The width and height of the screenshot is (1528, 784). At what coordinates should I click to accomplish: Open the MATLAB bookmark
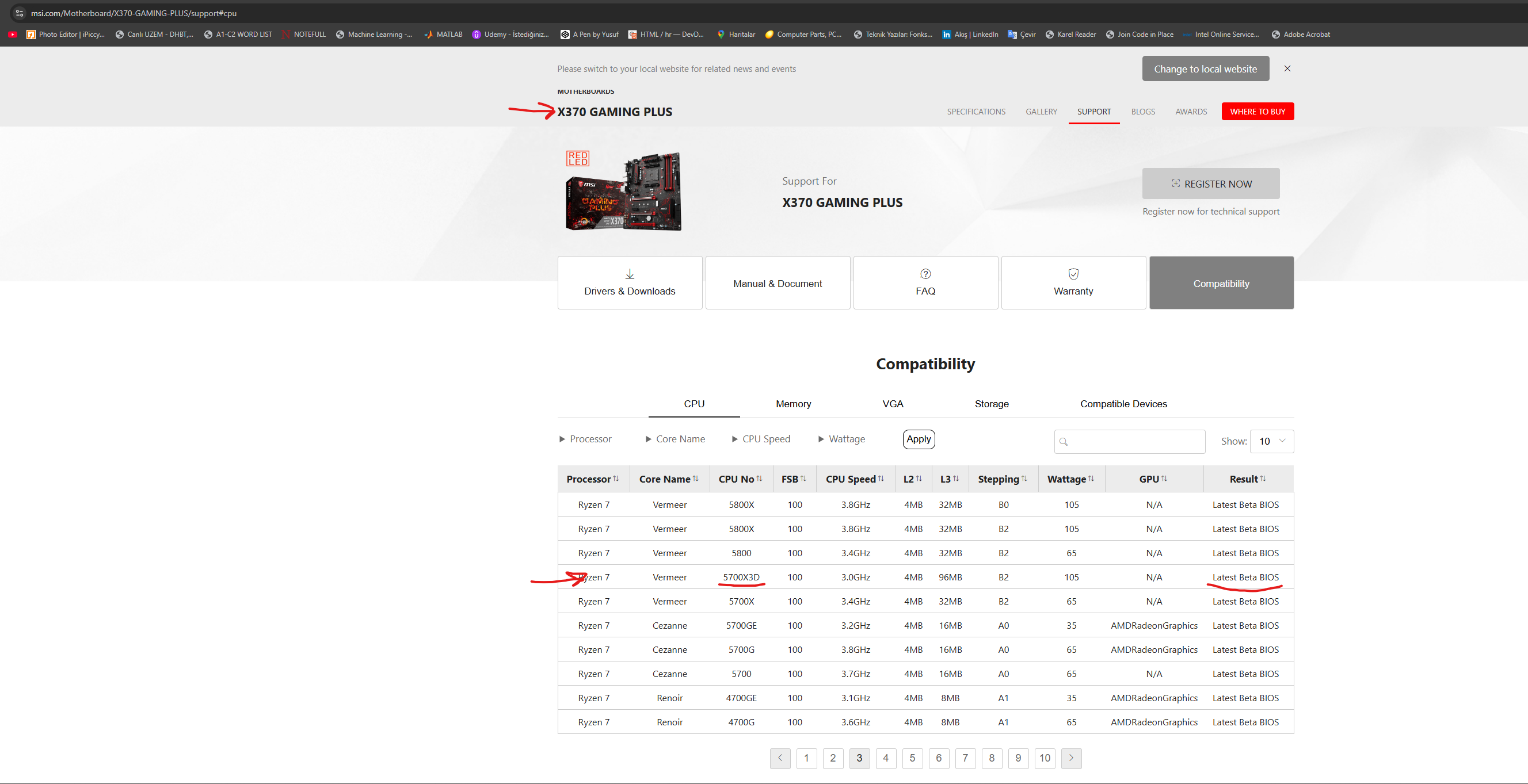[443, 35]
